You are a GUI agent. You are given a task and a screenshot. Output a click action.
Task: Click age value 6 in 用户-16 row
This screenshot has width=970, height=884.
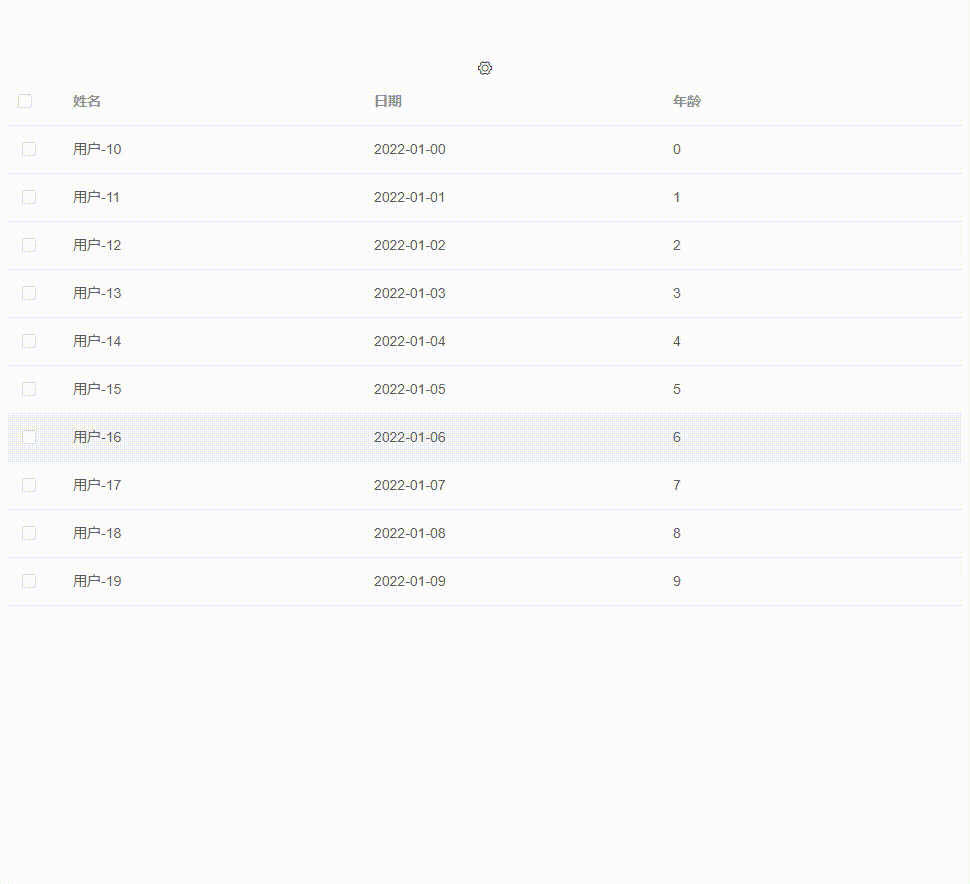tap(677, 437)
